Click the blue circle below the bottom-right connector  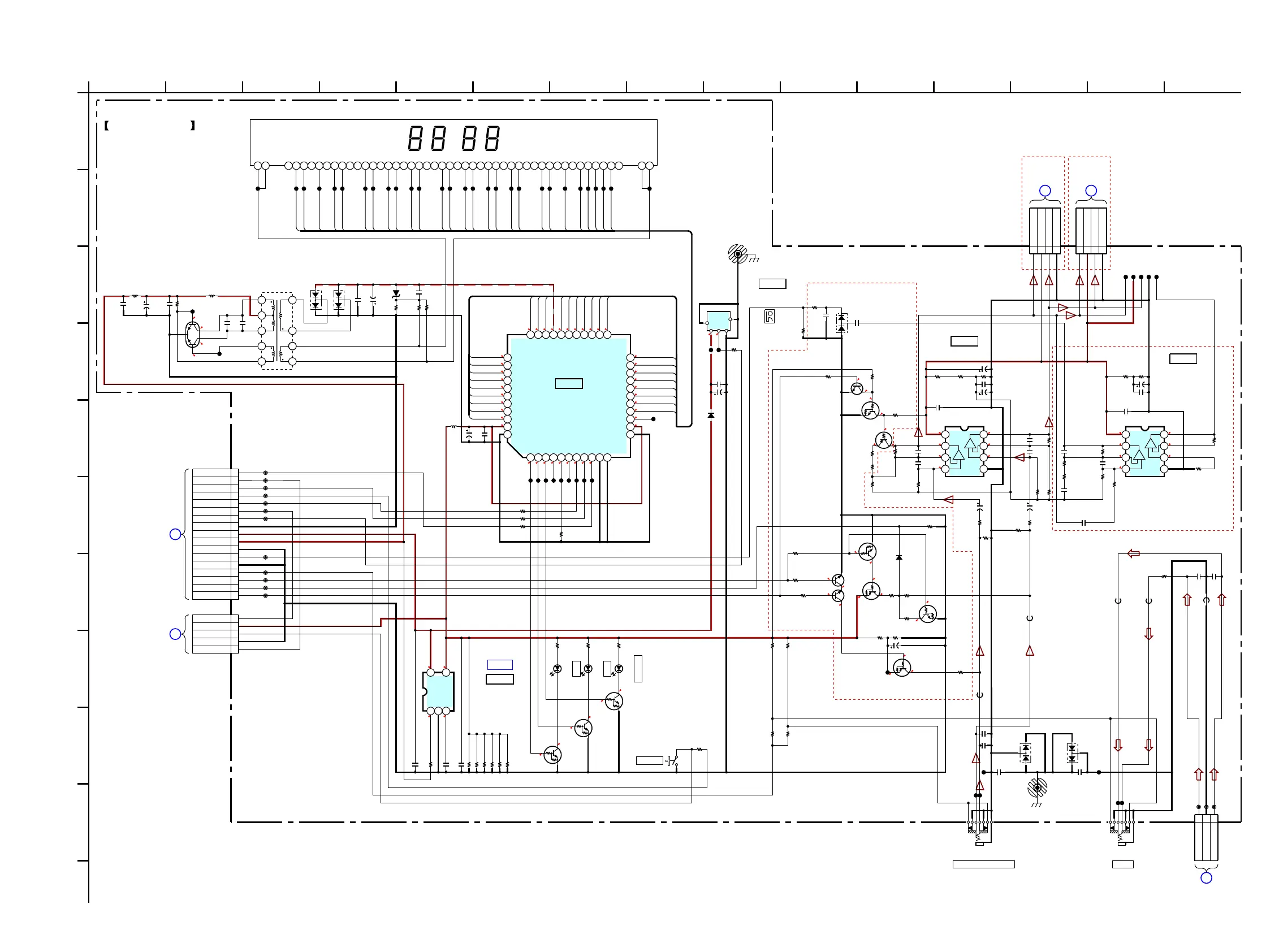pos(1206,877)
